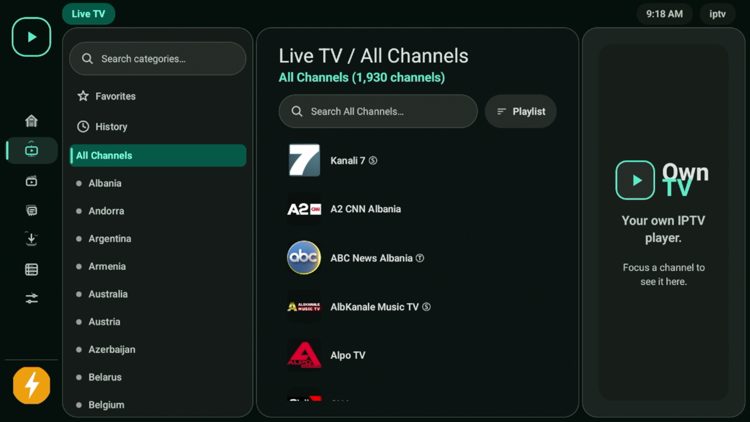Screen dimensions: 750x422
Task: Select the Belgium category
Action: 158,405
